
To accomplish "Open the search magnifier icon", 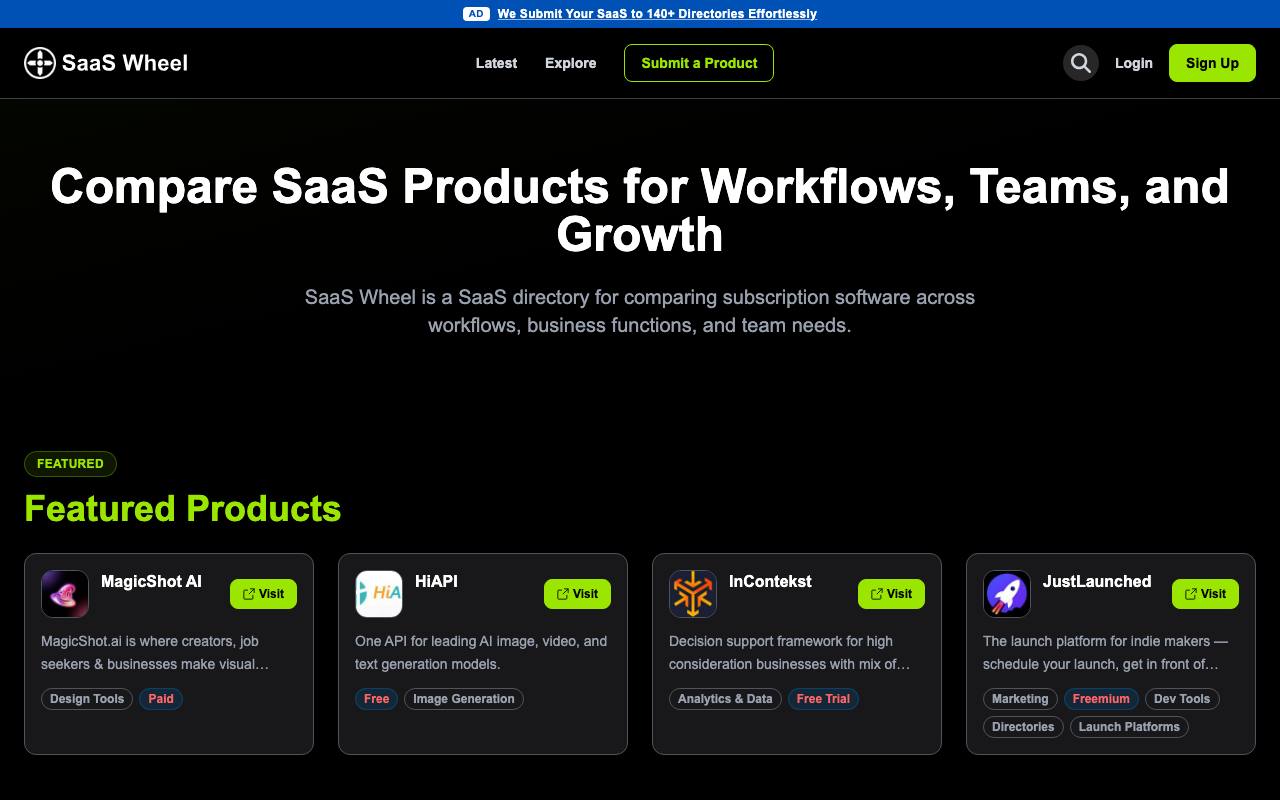I will (x=1080, y=63).
